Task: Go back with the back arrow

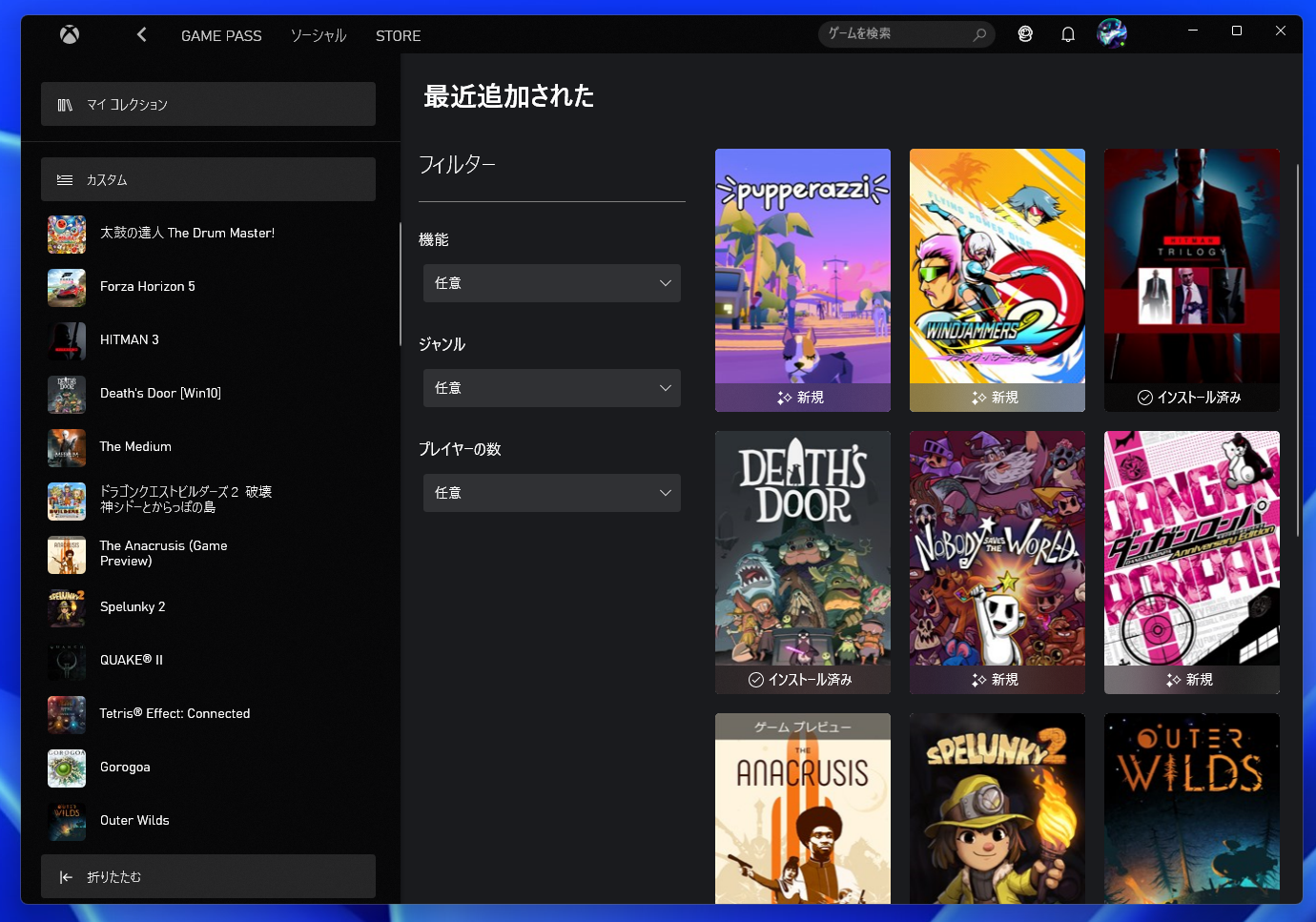Action: pyautogui.click(x=141, y=35)
